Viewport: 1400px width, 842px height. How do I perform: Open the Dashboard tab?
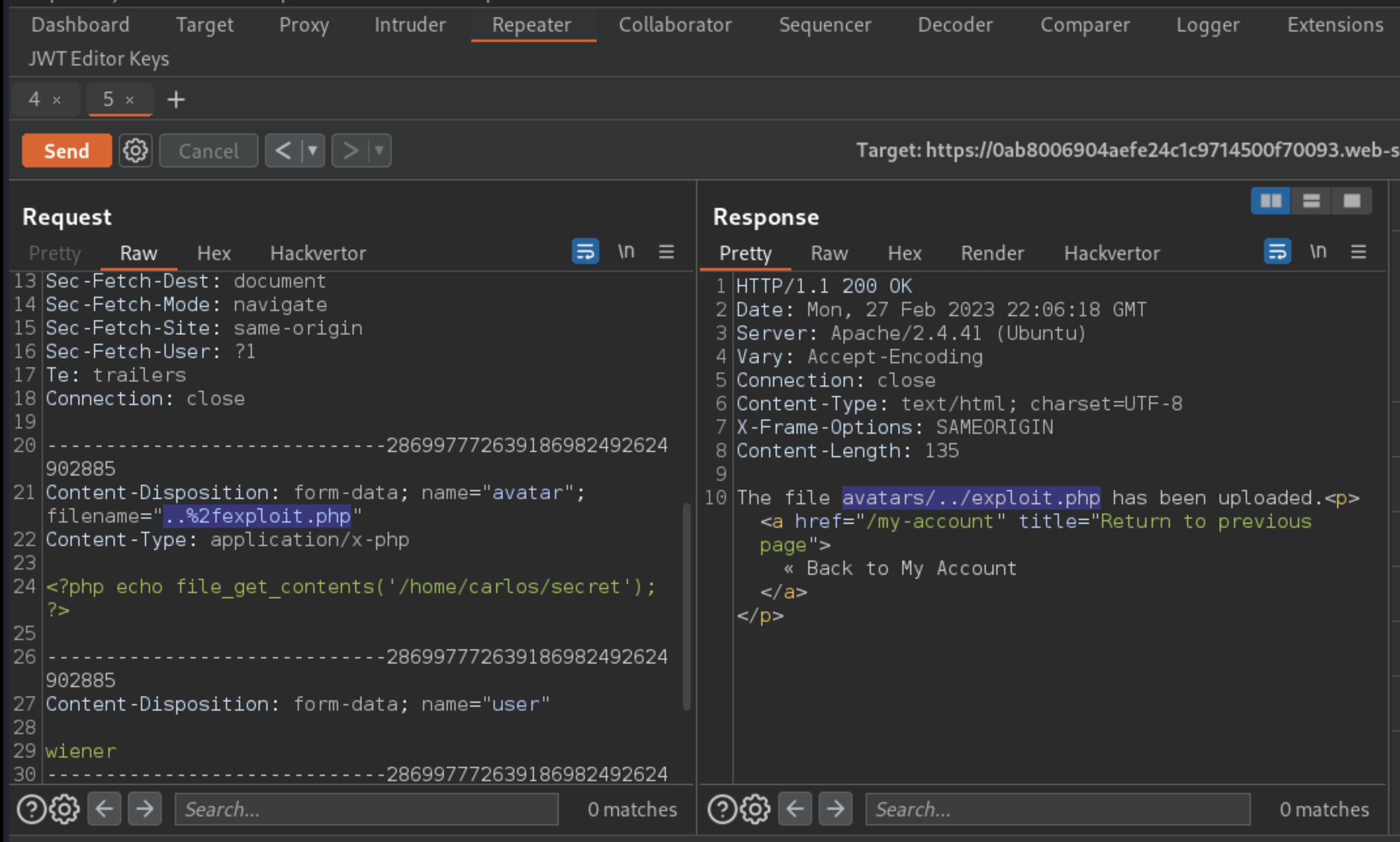pyautogui.click(x=80, y=25)
